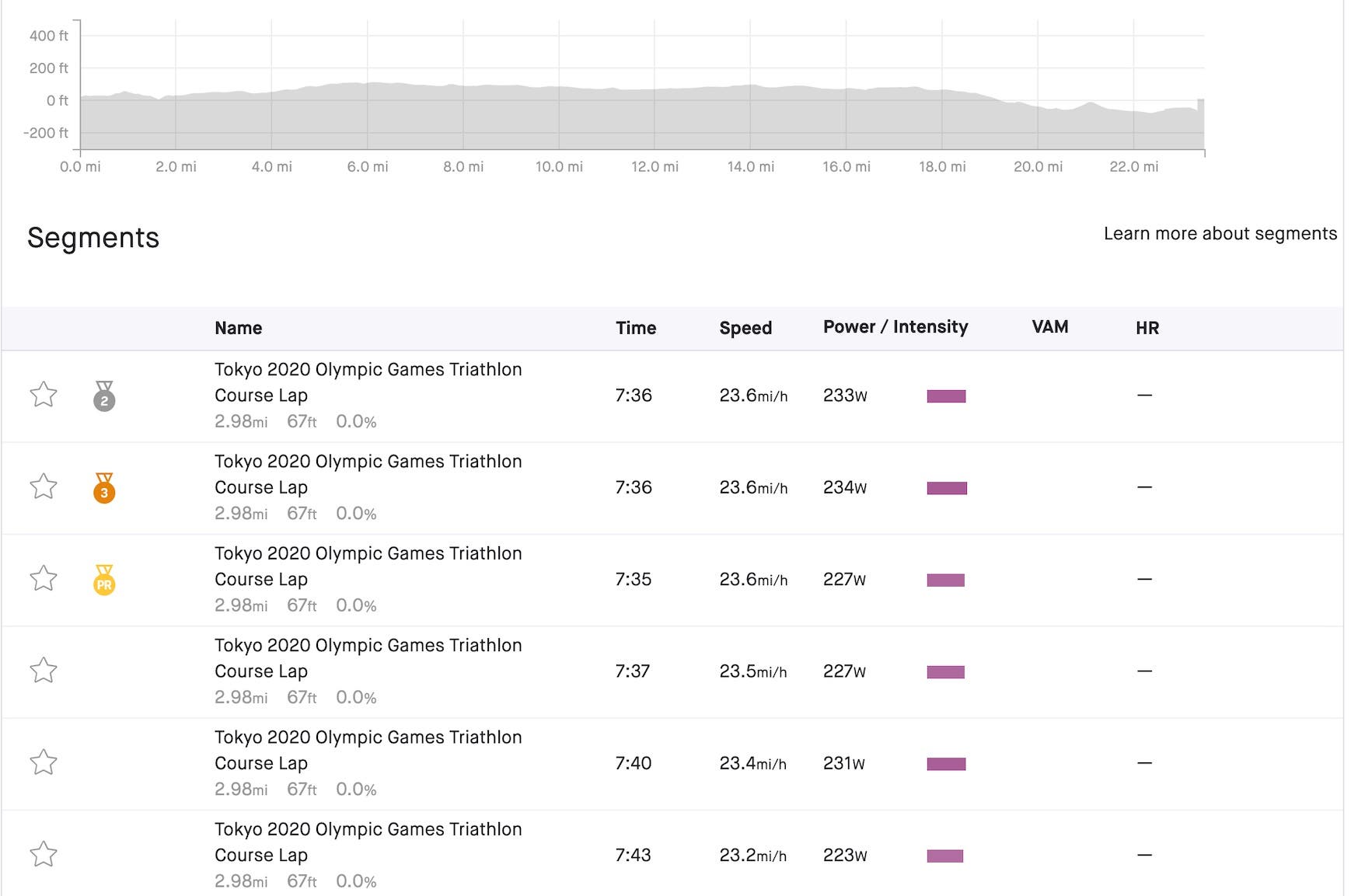
Task: Click the silver second-place medal icon
Action: tap(104, 396)
